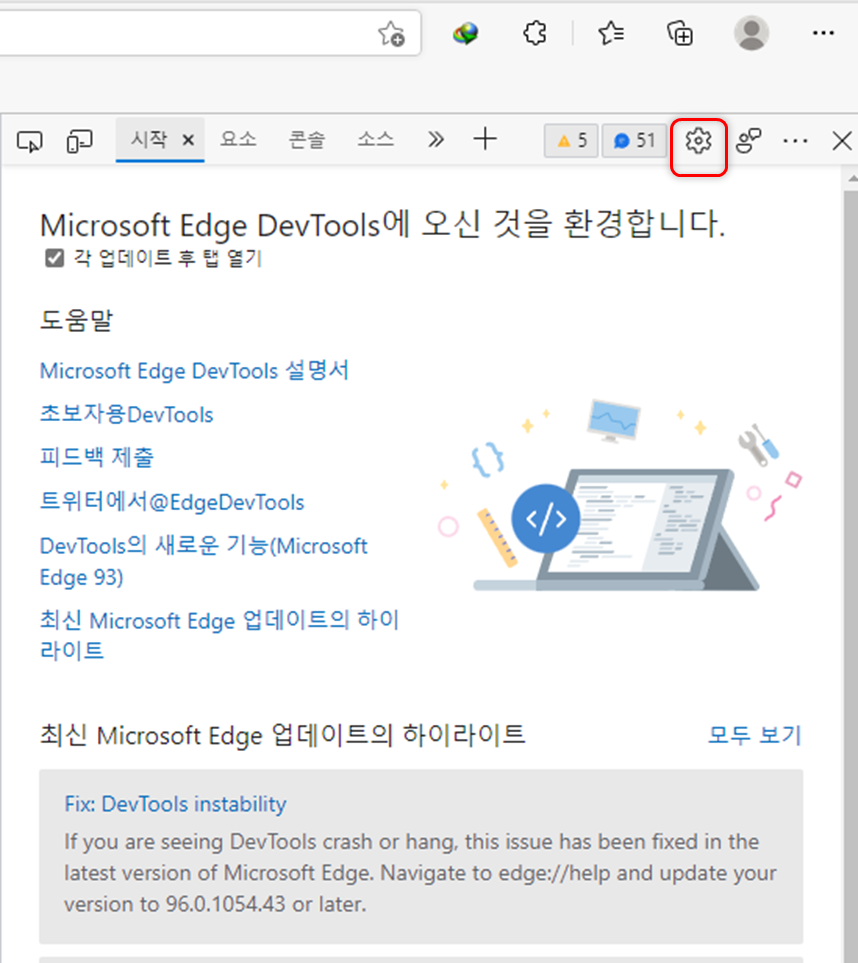
Task: Expand more tabs chevron
Action: click(435, 140)
